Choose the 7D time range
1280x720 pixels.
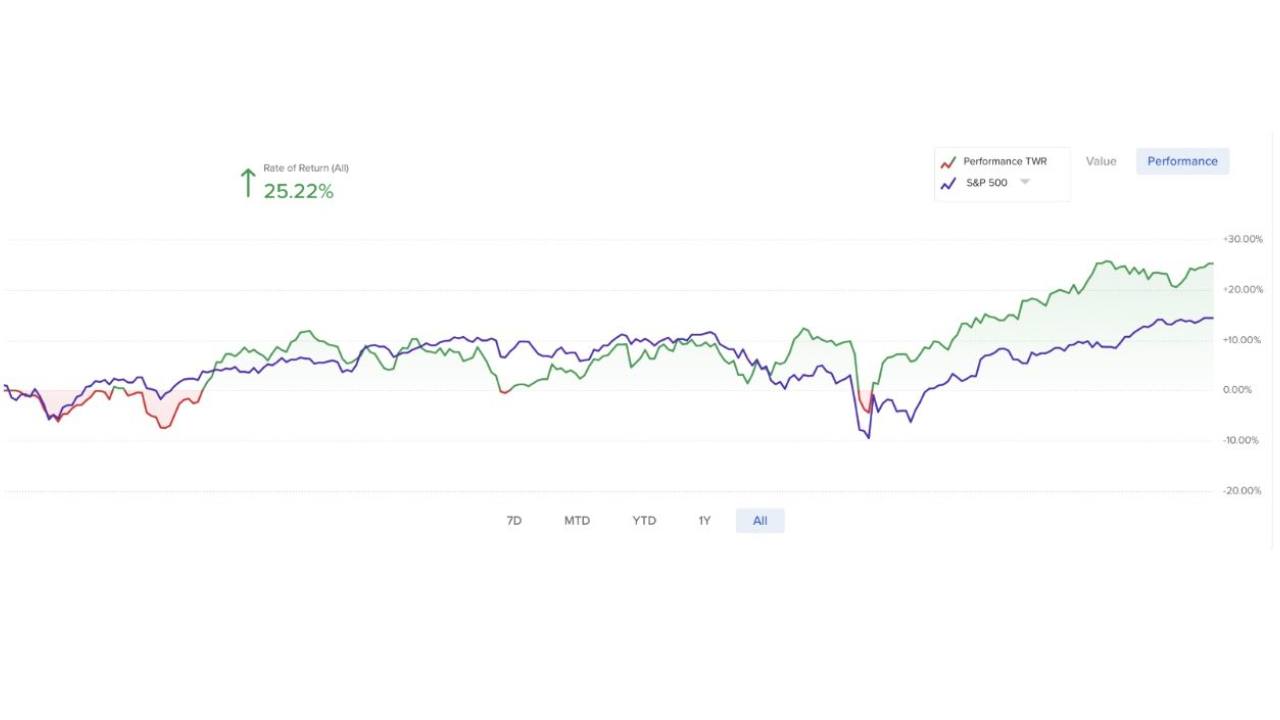coord(514,521)
